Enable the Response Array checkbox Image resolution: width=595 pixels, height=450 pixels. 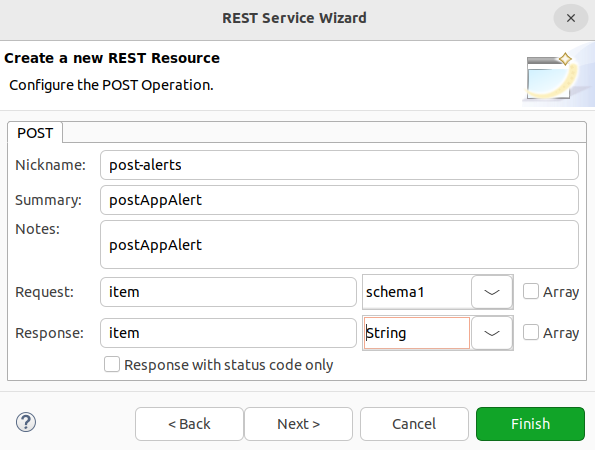(x=530, y=333)
